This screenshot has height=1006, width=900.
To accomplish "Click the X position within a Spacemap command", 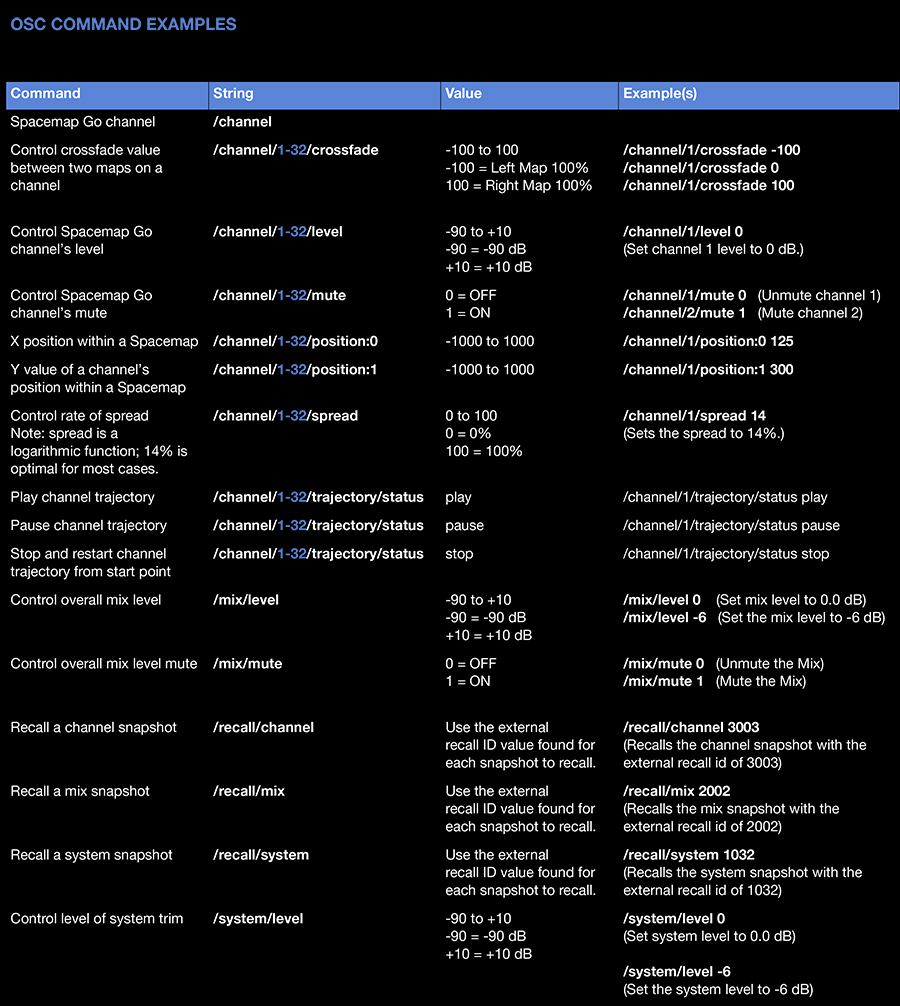I will click(x=104, y=341).
